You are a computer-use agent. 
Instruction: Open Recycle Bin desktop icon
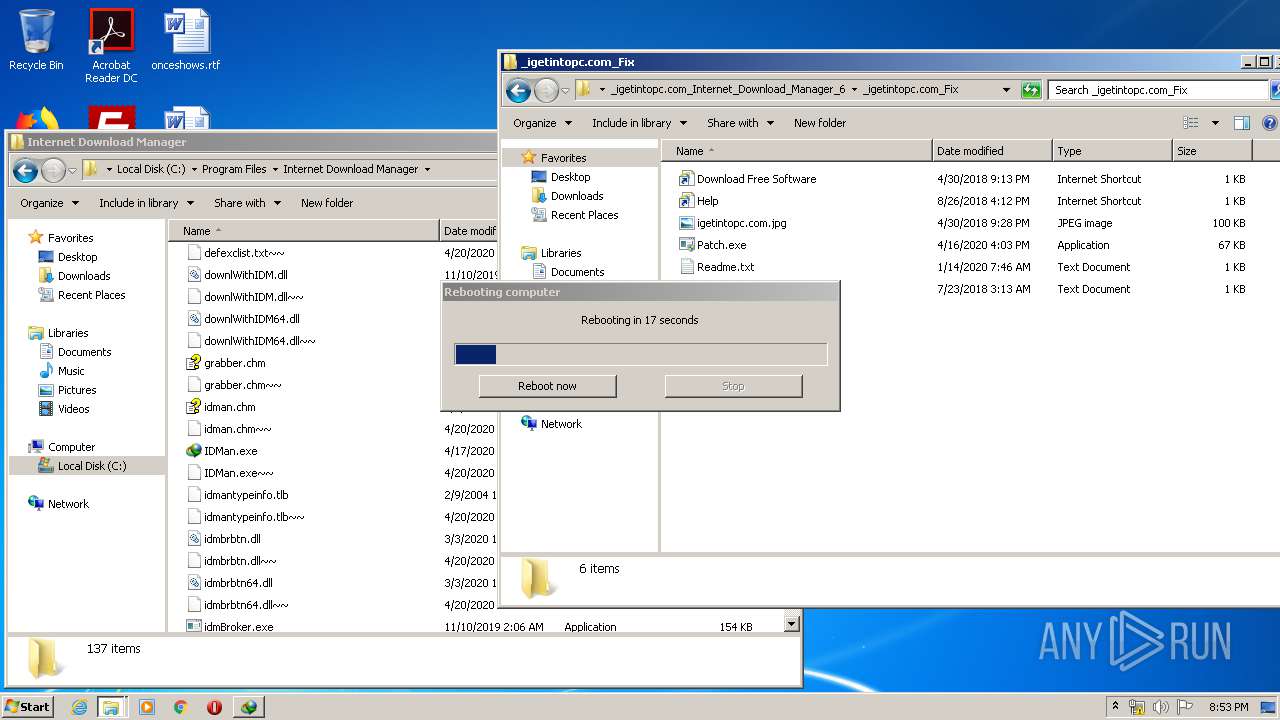36,40
